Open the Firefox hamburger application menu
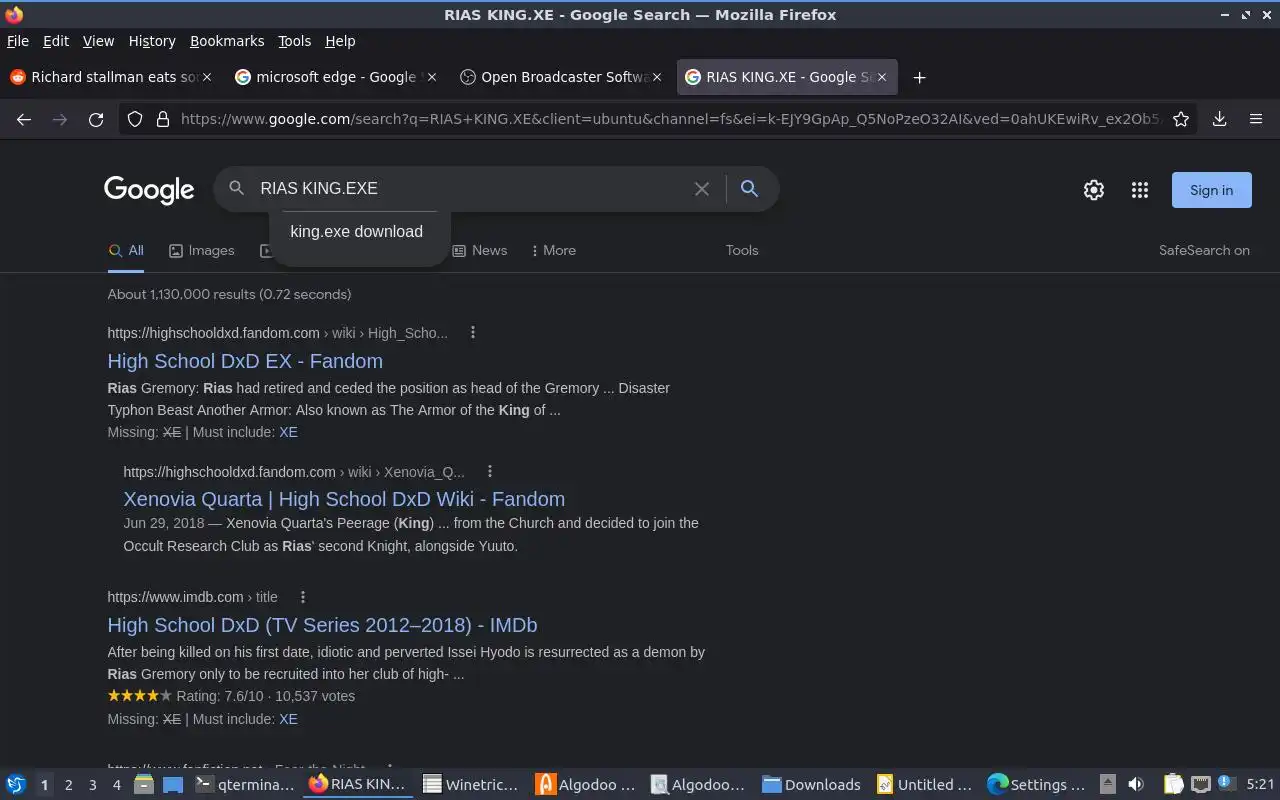This screenshot has height=800, width=1280. coord(1256,119)
